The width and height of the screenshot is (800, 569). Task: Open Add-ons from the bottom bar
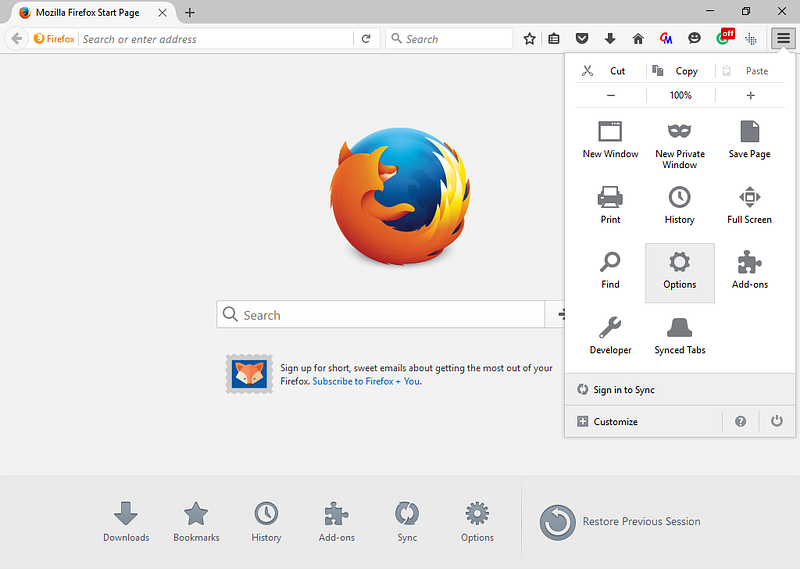[x=336, y=521]
